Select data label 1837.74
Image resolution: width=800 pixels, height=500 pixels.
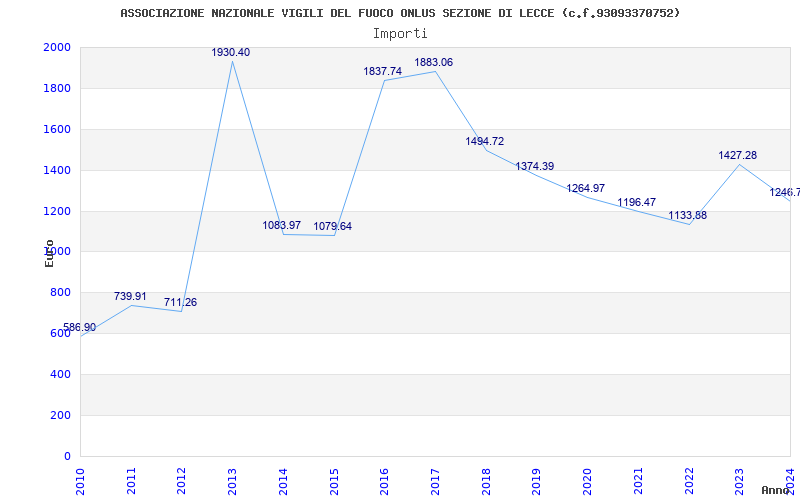click(383, 71)
